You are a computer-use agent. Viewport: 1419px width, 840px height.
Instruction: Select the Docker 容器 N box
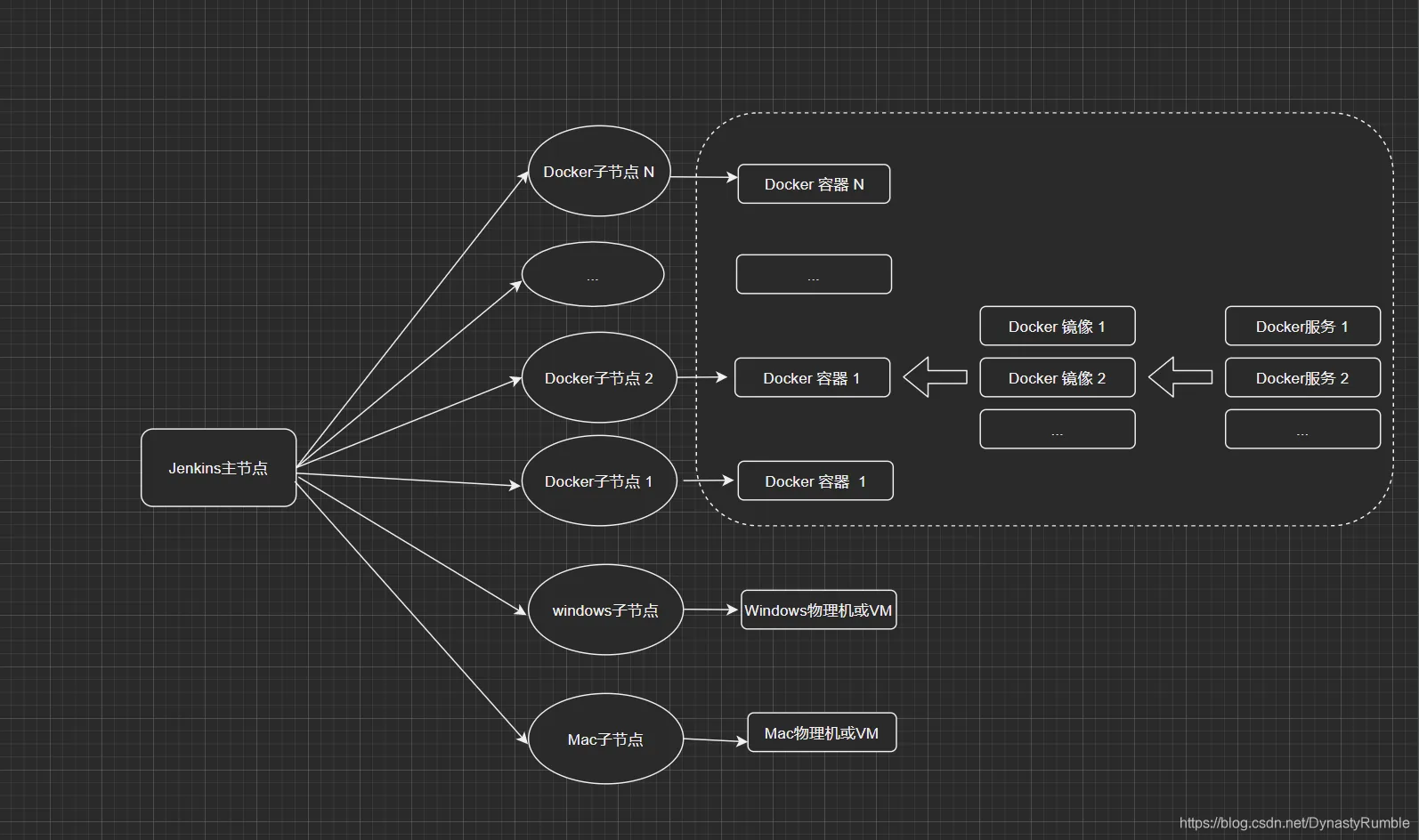814,184
